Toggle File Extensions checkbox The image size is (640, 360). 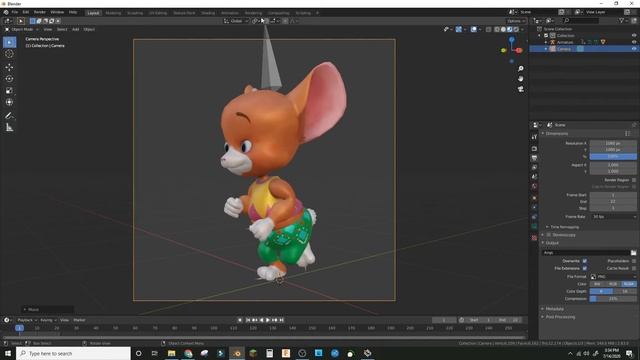click(584, 268)
